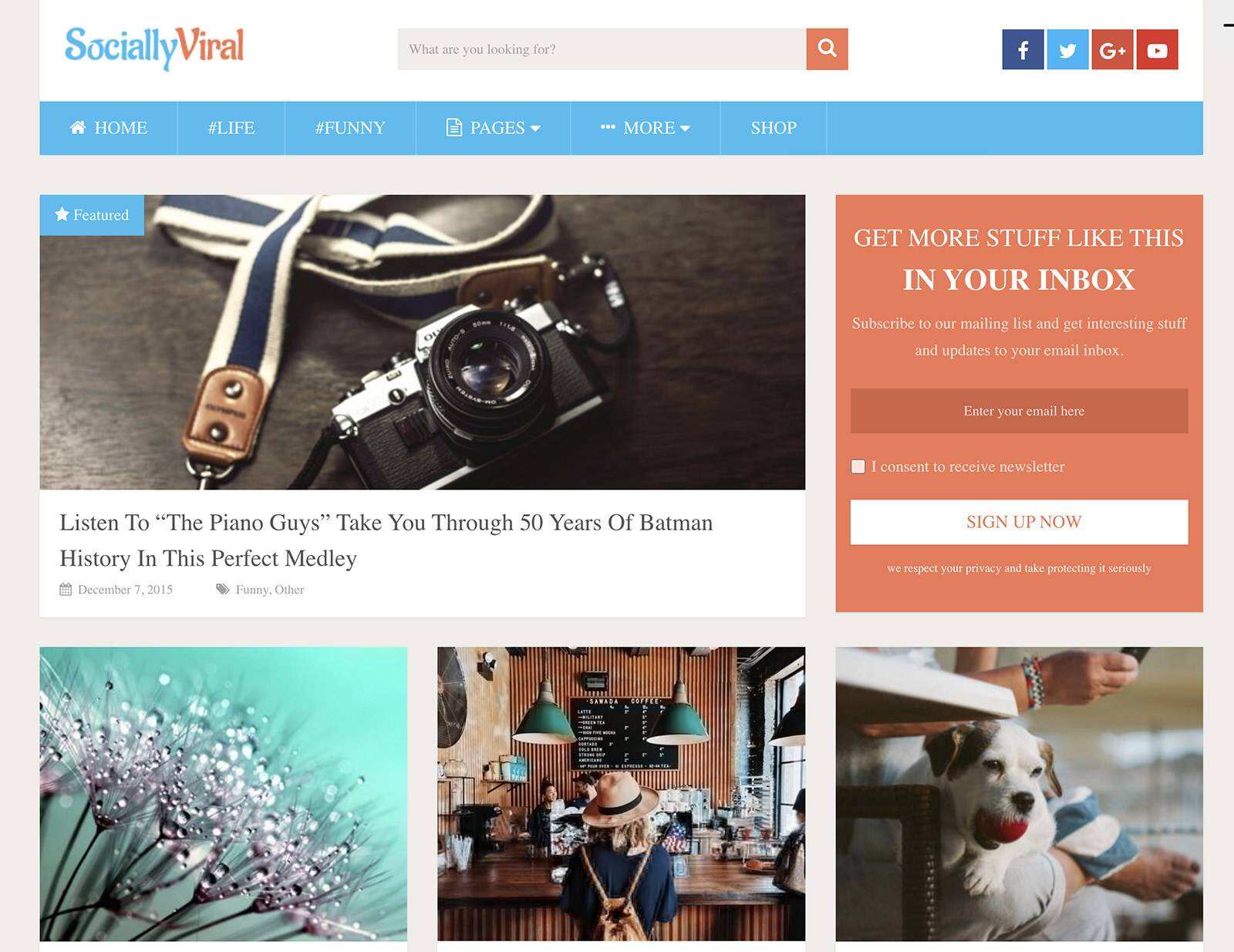The width and height of the screenshot is (1234, 952).
Task: Open the Facebook social icon
Action: point(1023,50)
